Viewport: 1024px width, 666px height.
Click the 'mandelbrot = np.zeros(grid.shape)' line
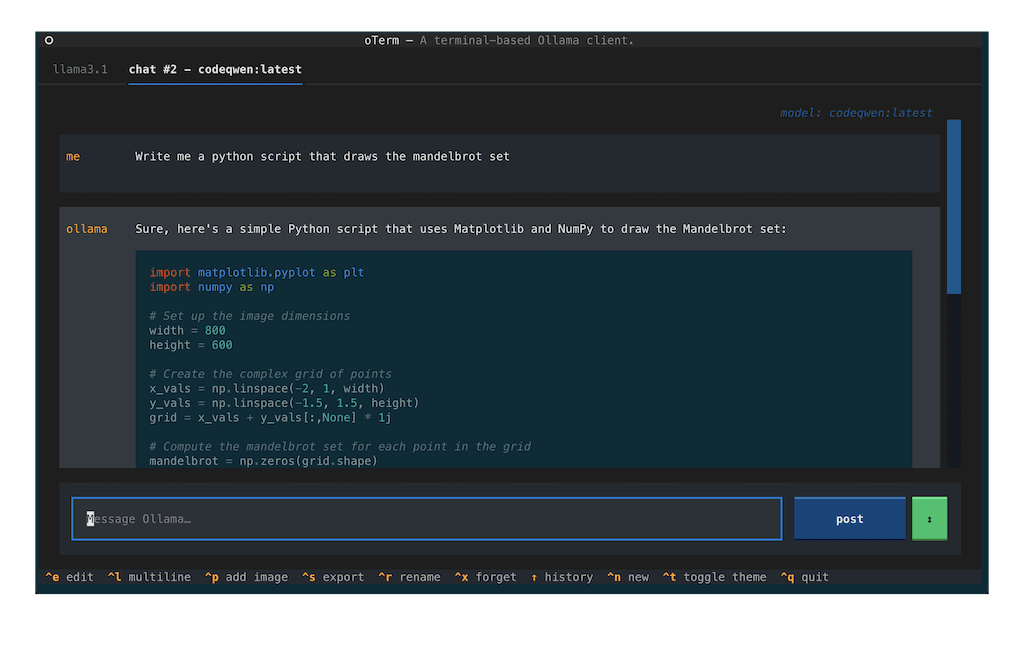[x=263, y=461]
